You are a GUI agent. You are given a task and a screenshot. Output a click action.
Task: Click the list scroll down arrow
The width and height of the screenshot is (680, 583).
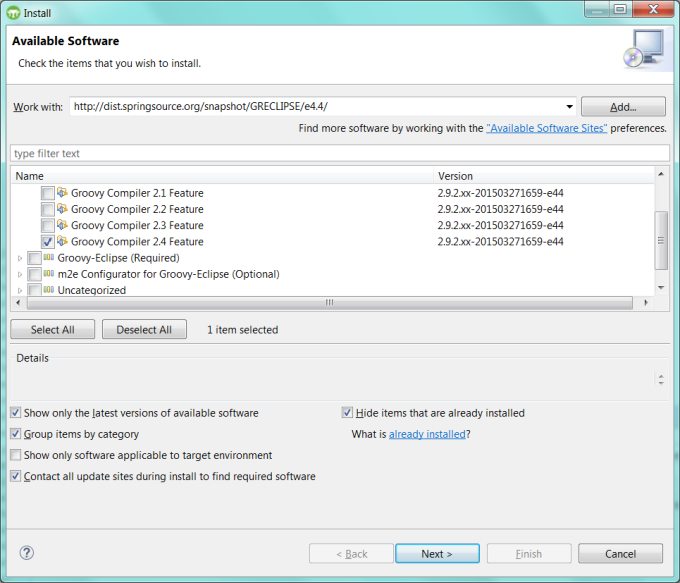(x=661, y=288)
